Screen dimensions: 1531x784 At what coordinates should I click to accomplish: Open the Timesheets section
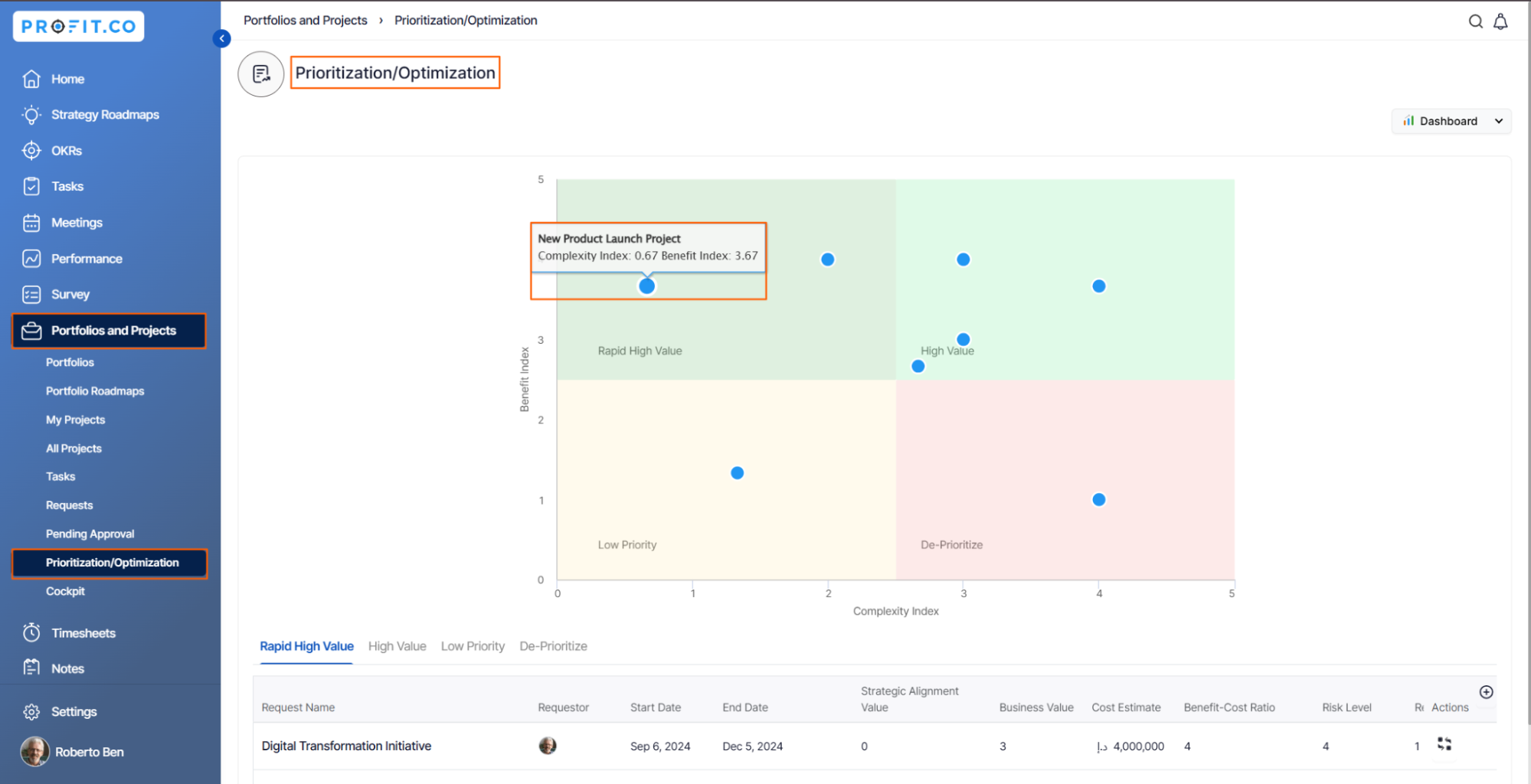coord(83,633)
